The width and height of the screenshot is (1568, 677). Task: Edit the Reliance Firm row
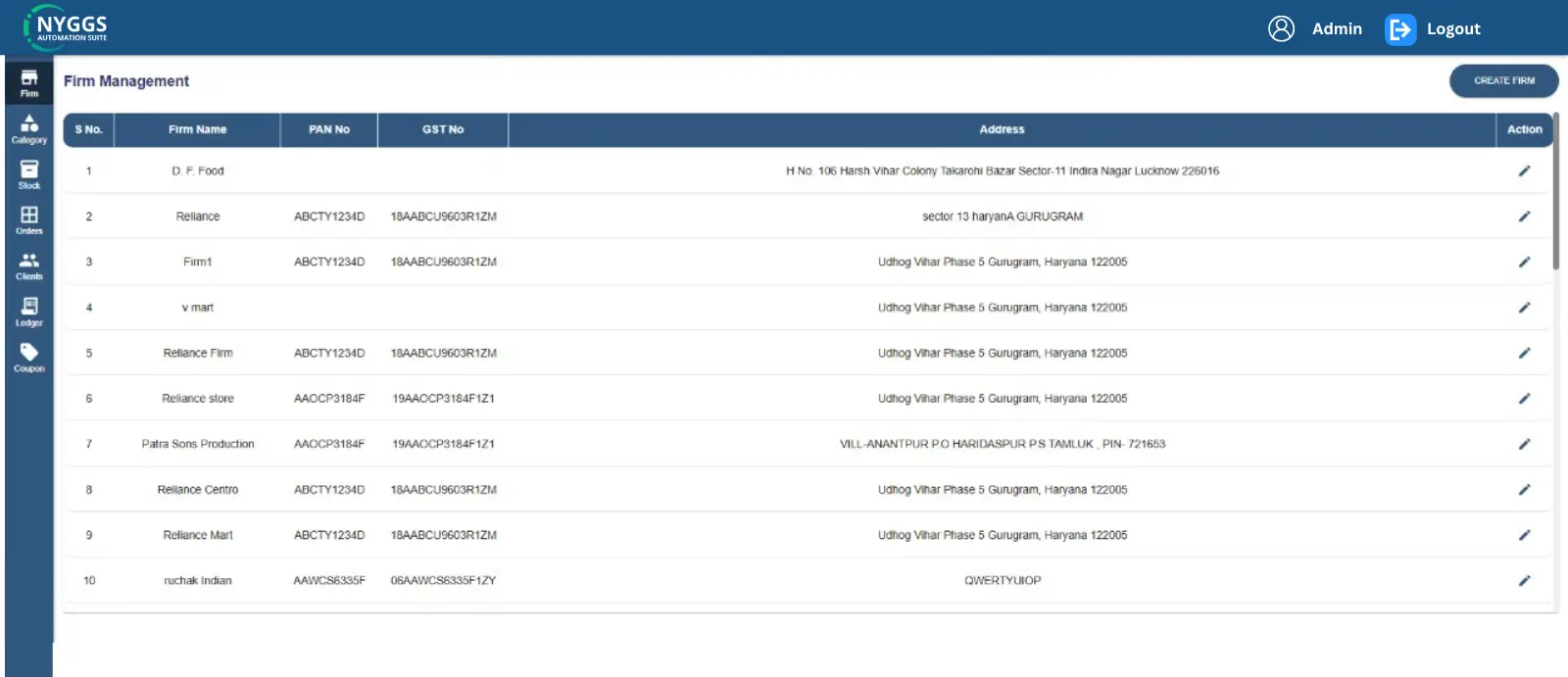(x=1524, y=353)
